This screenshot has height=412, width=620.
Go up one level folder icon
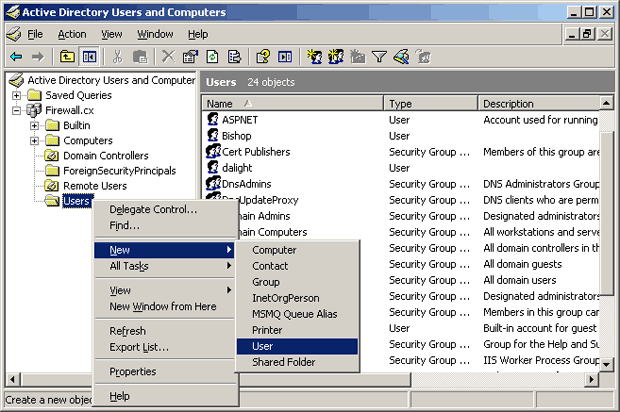[67, 57]
